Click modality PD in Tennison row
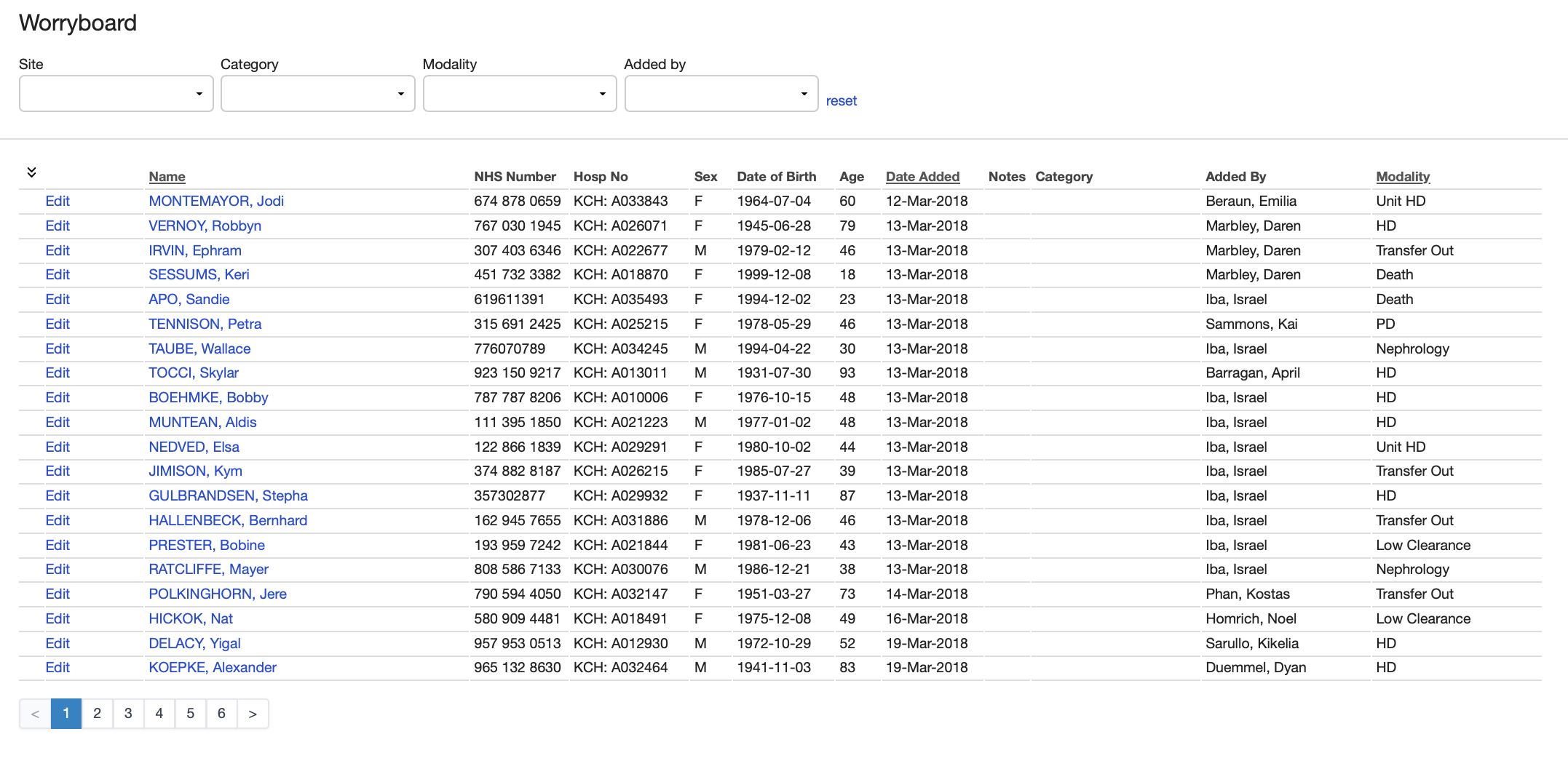 1385,324
